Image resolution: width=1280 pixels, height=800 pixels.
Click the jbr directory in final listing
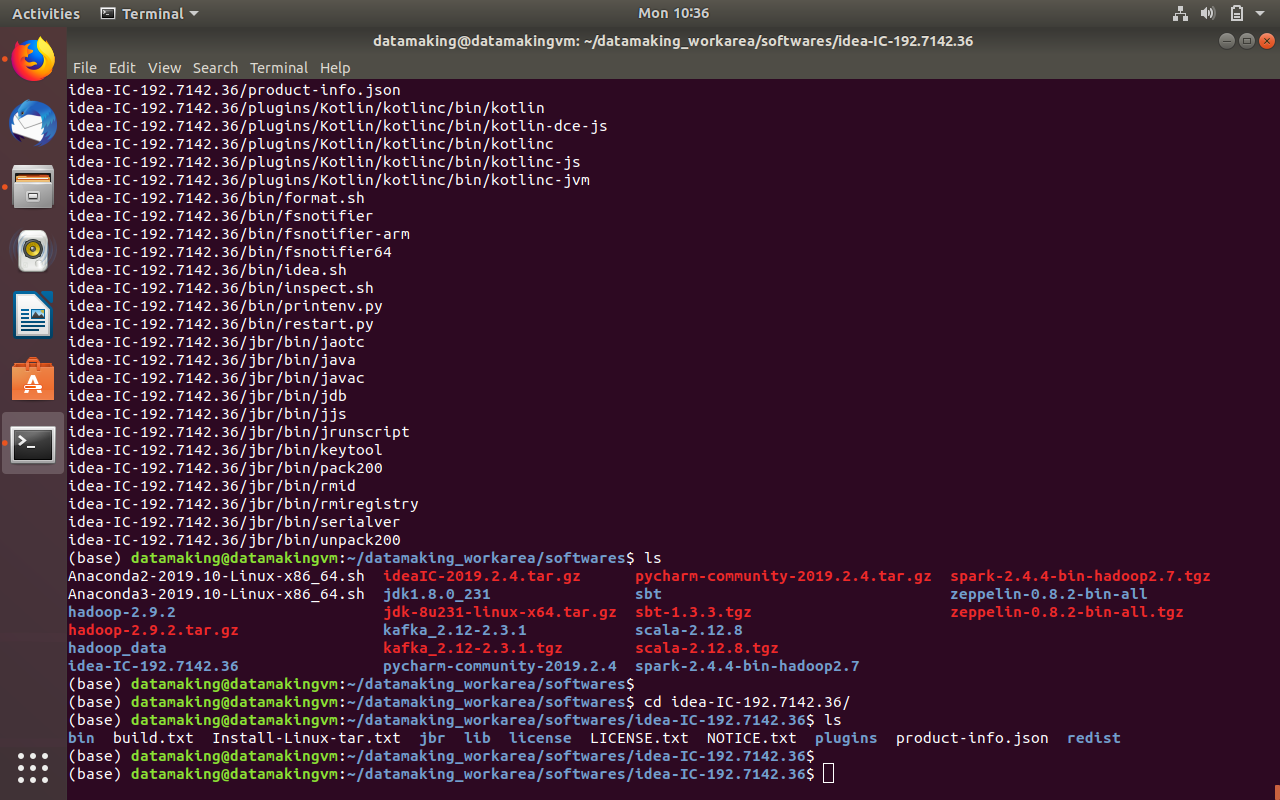432,738
